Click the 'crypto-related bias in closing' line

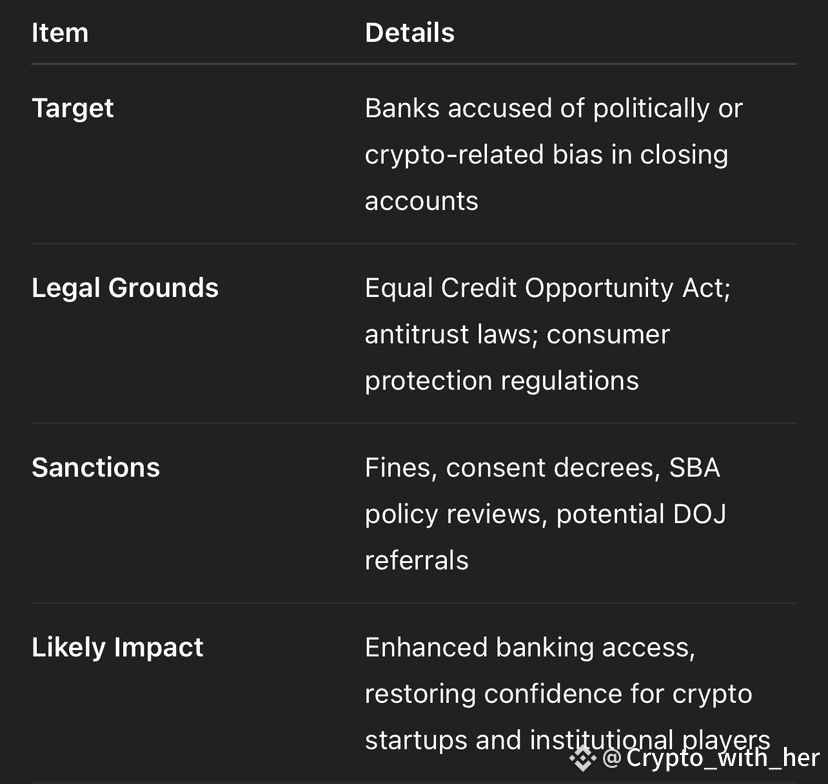547,155
